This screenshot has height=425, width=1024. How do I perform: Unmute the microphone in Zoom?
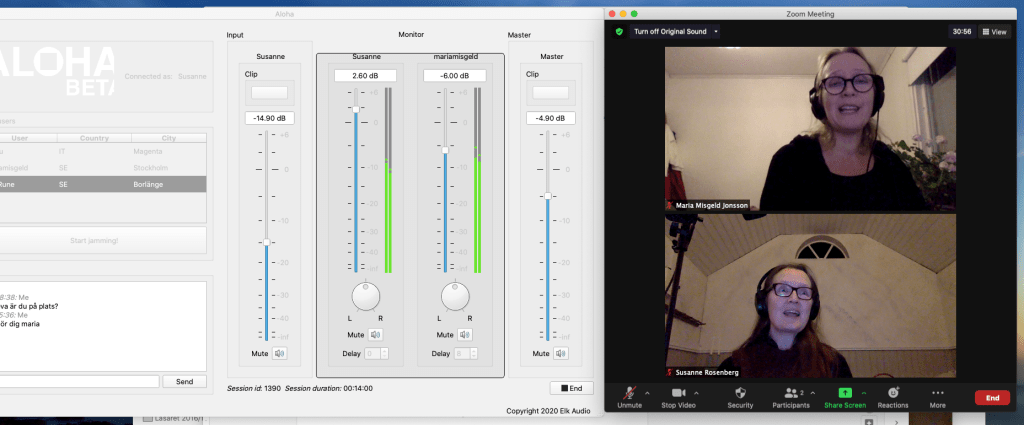pyautogui.click(x=629, y=393)
